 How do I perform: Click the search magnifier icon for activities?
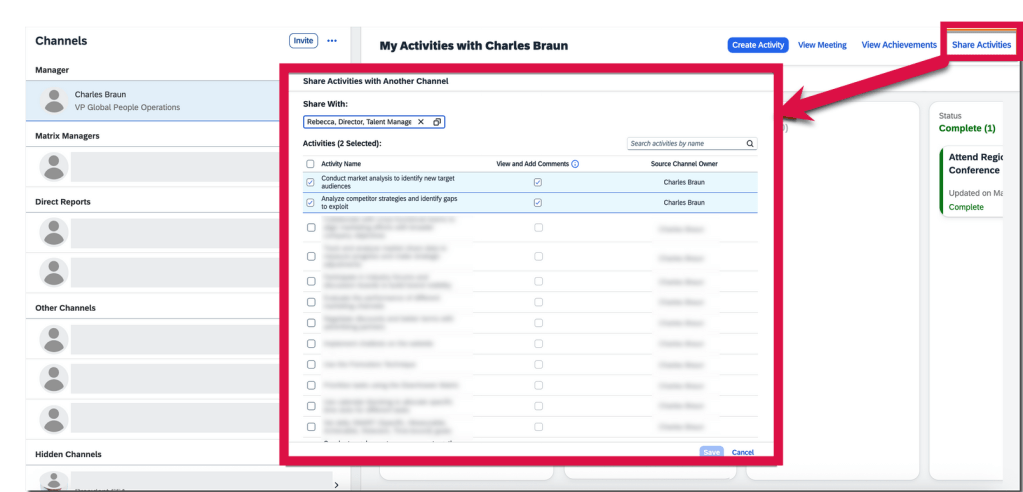[x=750, y=144]
